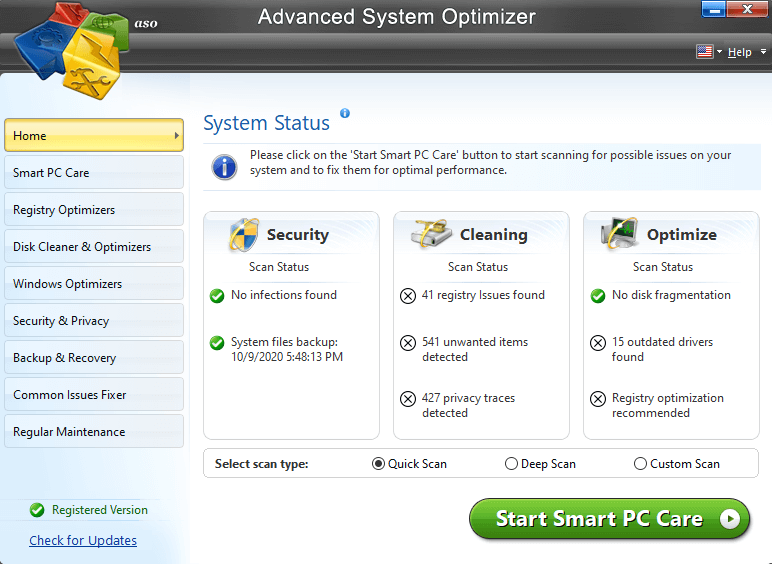Open Common Issues Fixer
772x564 pixels.
pos(94,394)
